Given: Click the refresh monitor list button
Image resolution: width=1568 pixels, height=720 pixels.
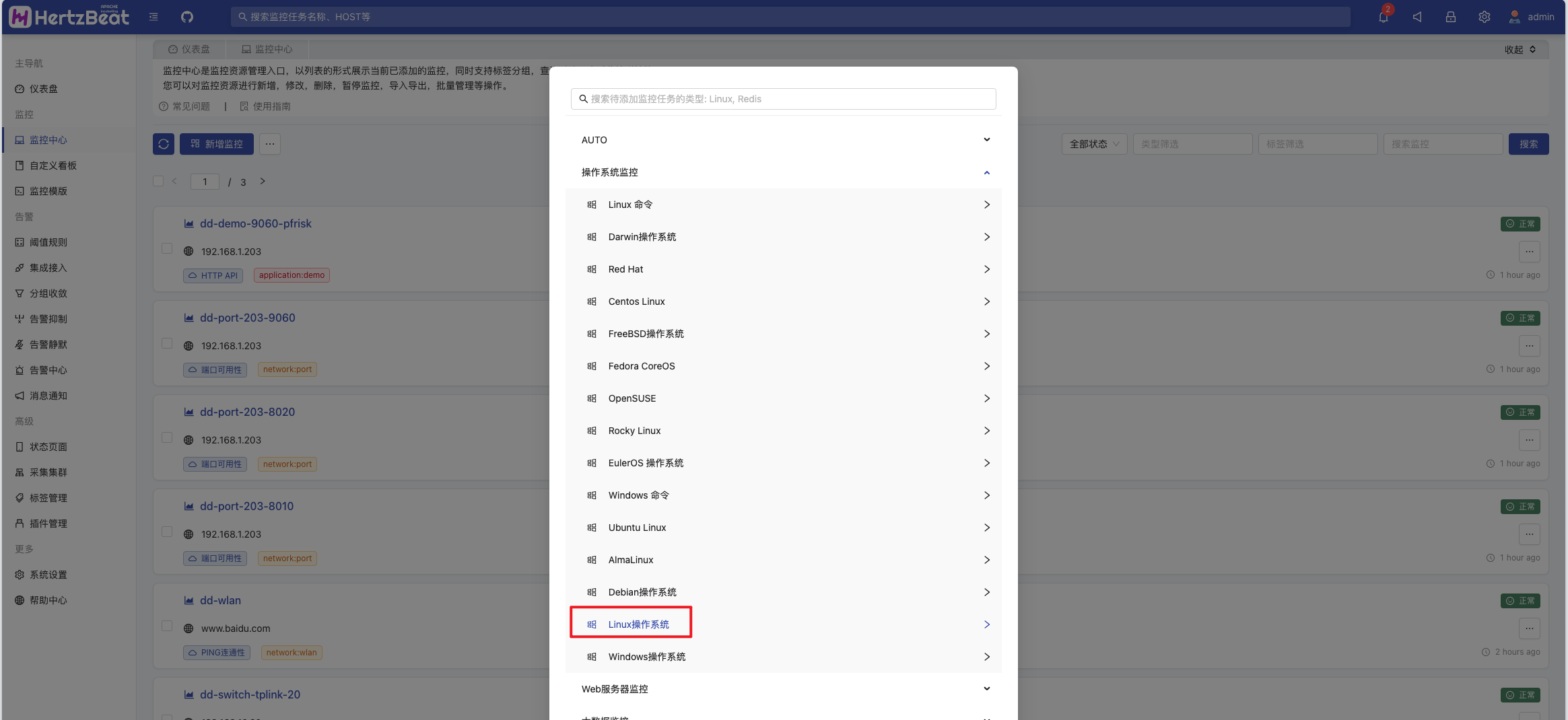Looking at the screenshot, I should 164,144.
